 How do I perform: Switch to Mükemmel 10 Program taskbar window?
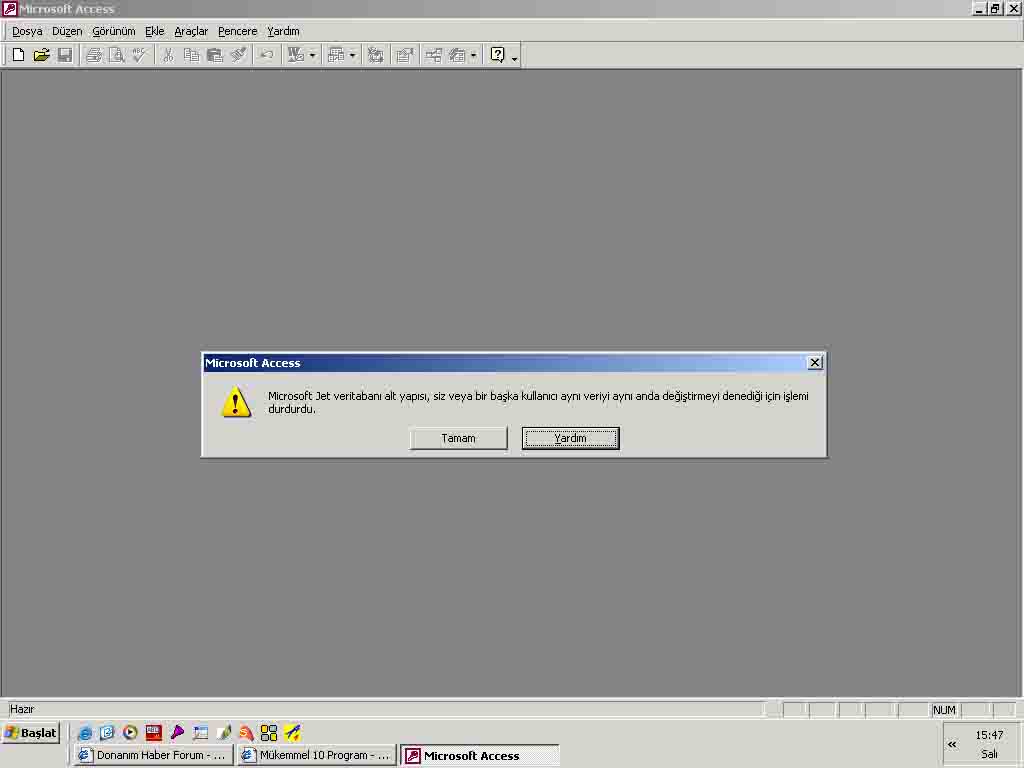tap(317, 756)
